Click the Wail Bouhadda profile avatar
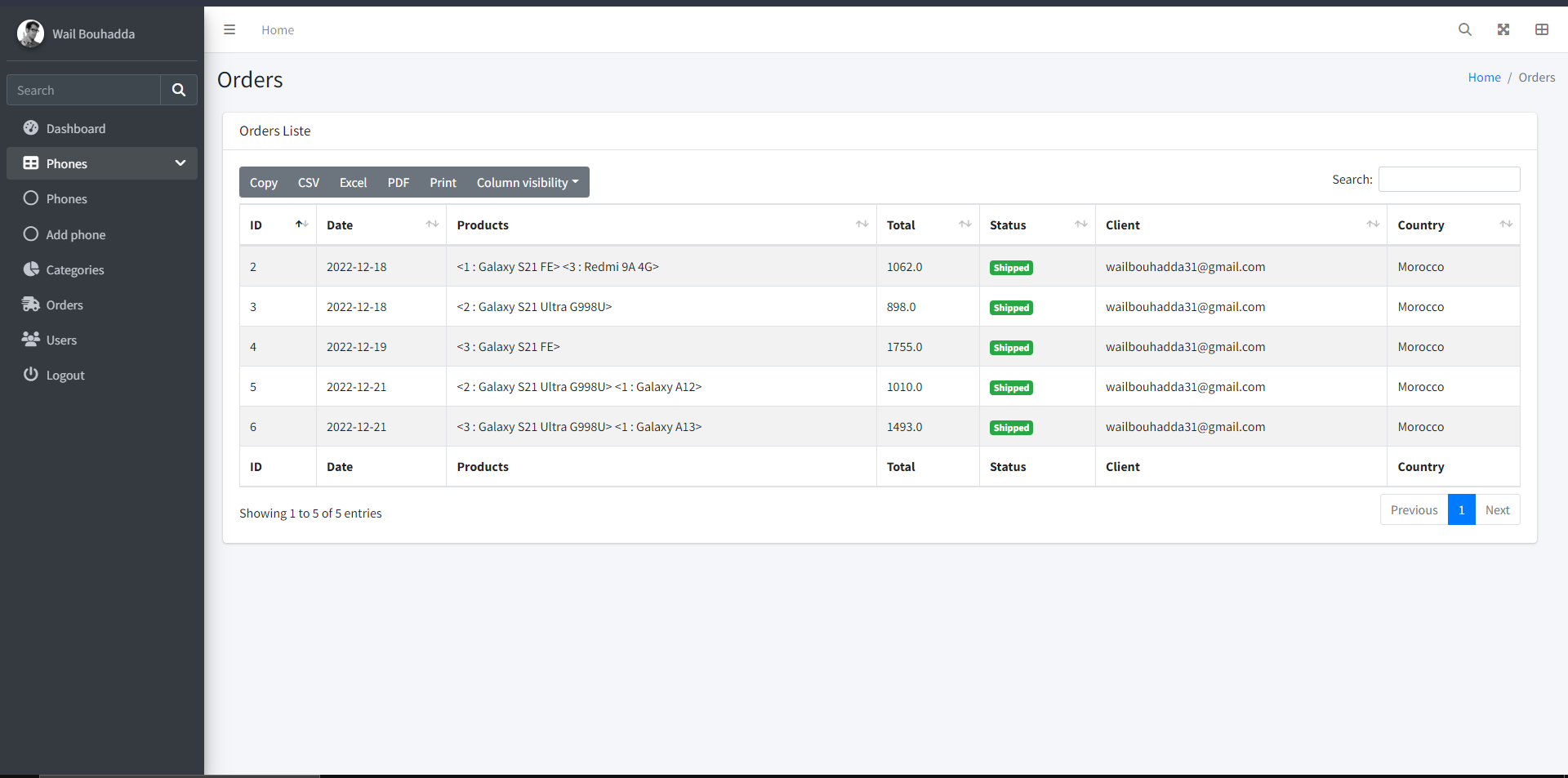 [31, 33]
